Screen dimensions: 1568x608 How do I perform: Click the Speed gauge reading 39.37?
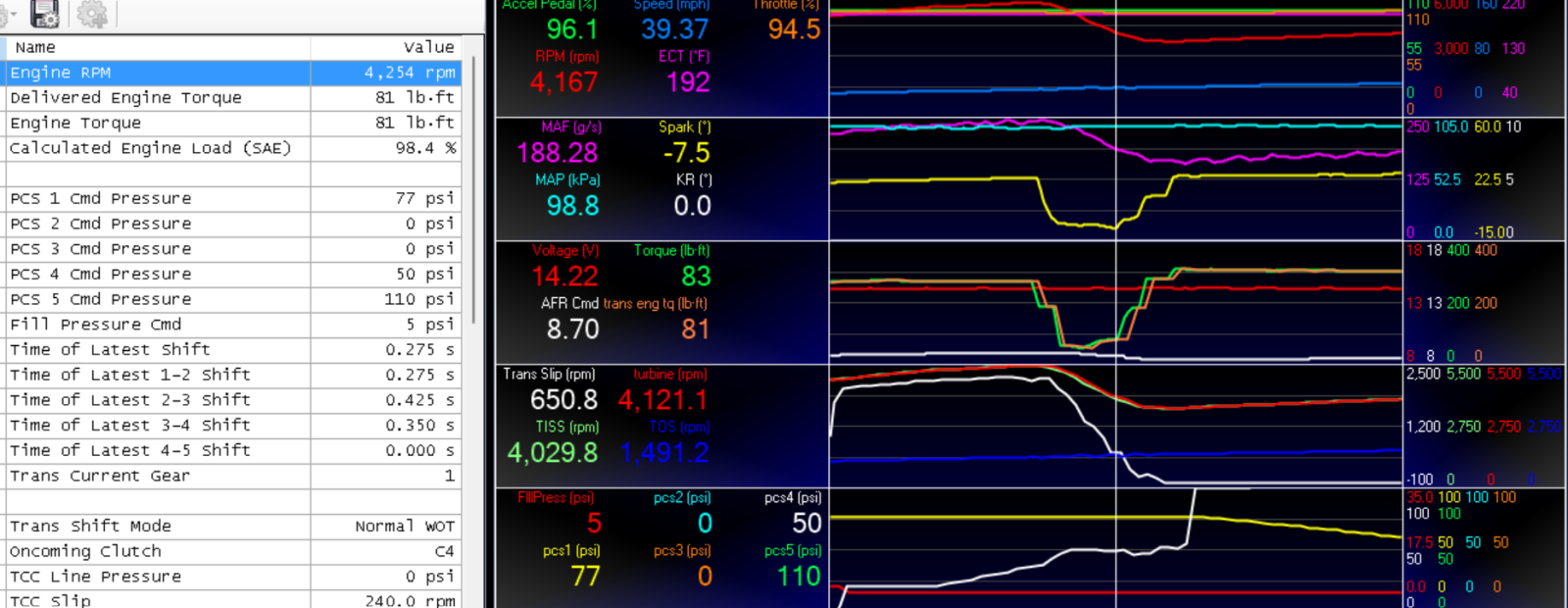pos(674,29)
